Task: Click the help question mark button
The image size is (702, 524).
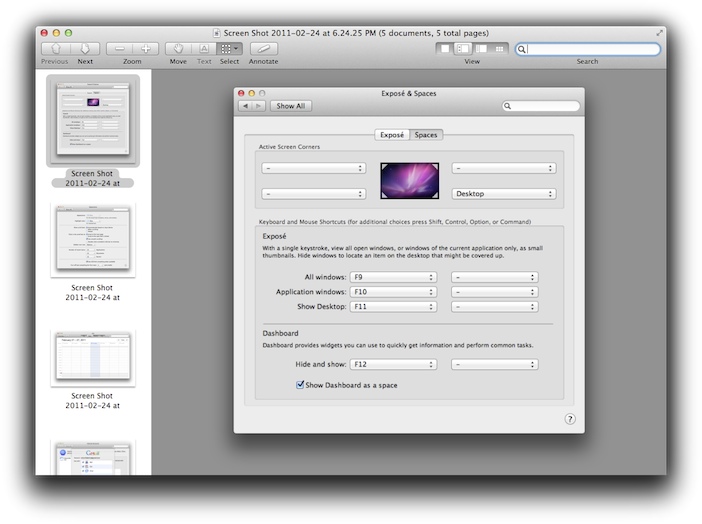Action: [570, 419]
